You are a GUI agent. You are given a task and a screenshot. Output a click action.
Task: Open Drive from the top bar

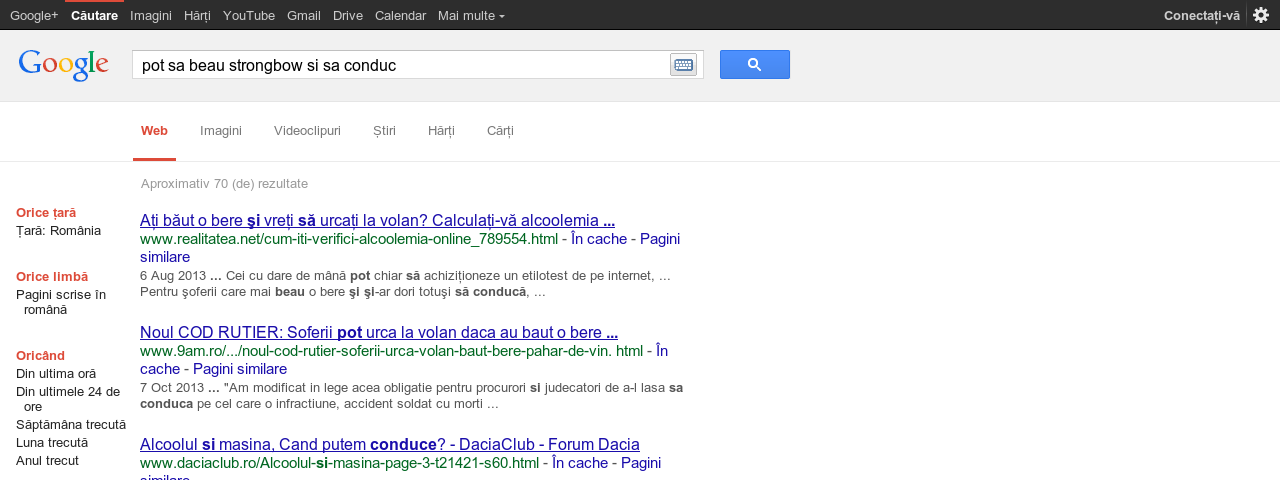pos(348,15)
